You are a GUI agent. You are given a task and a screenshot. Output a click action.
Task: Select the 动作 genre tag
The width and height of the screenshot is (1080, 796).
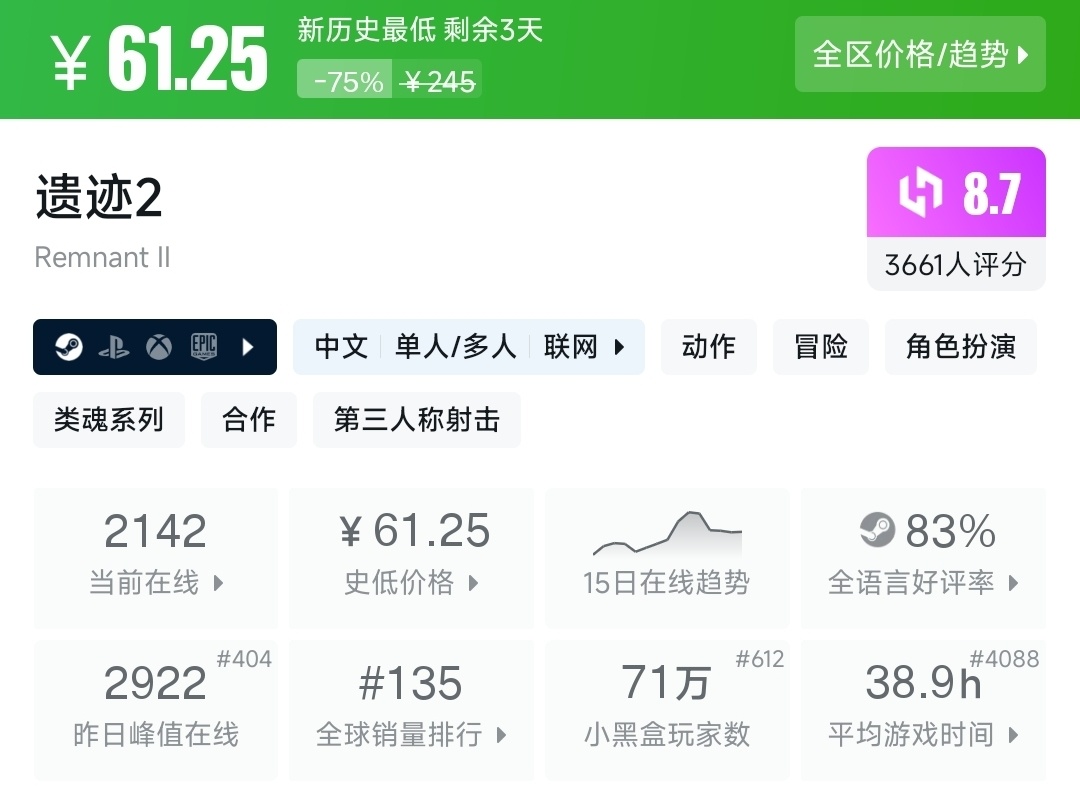[709, 347]
